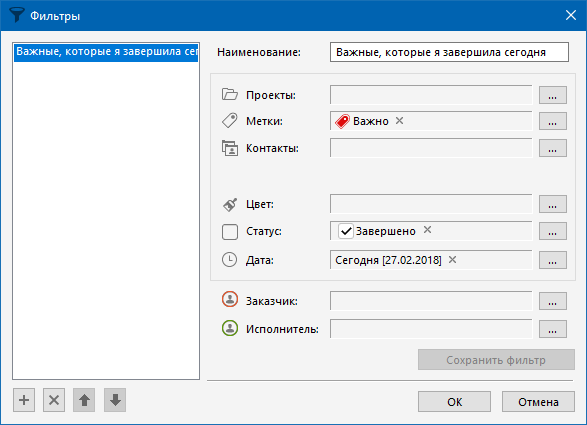The width and height of the screenshot is (587, 425).
Task: Select the filter Важные, которые я завершила
Action: click(x=106, y=52)
